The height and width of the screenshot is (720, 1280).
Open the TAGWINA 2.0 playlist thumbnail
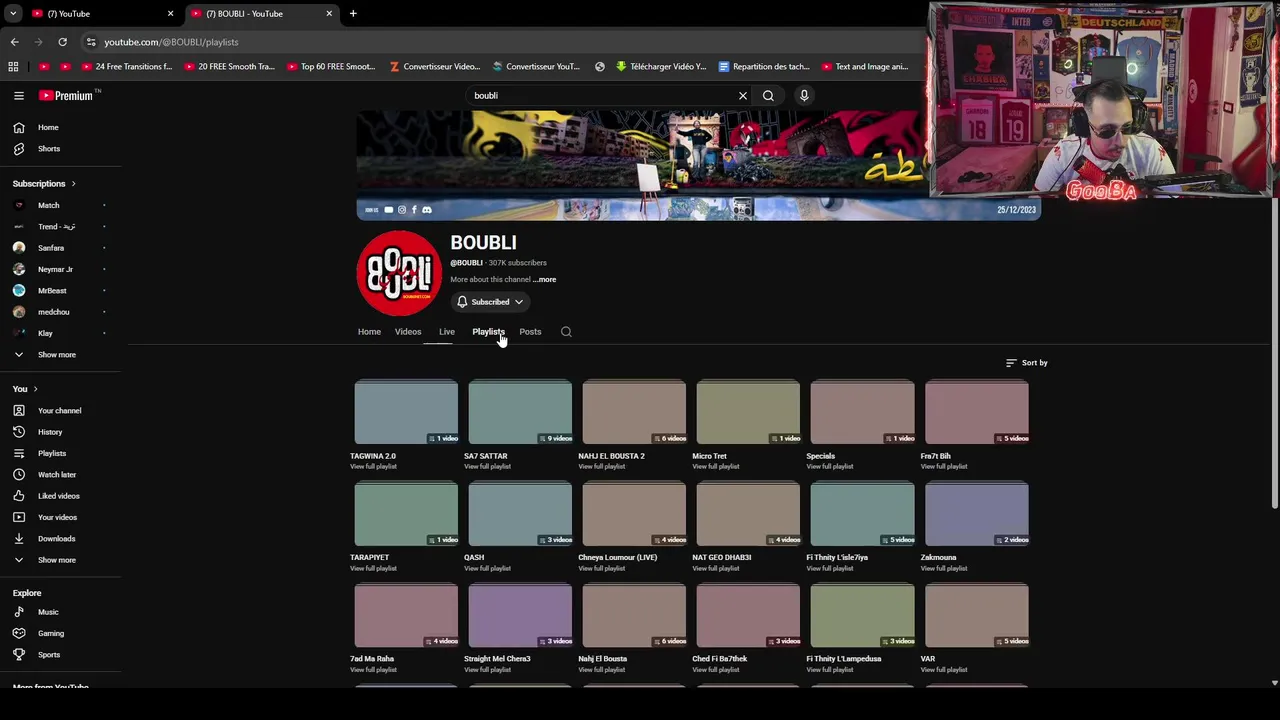406,412
